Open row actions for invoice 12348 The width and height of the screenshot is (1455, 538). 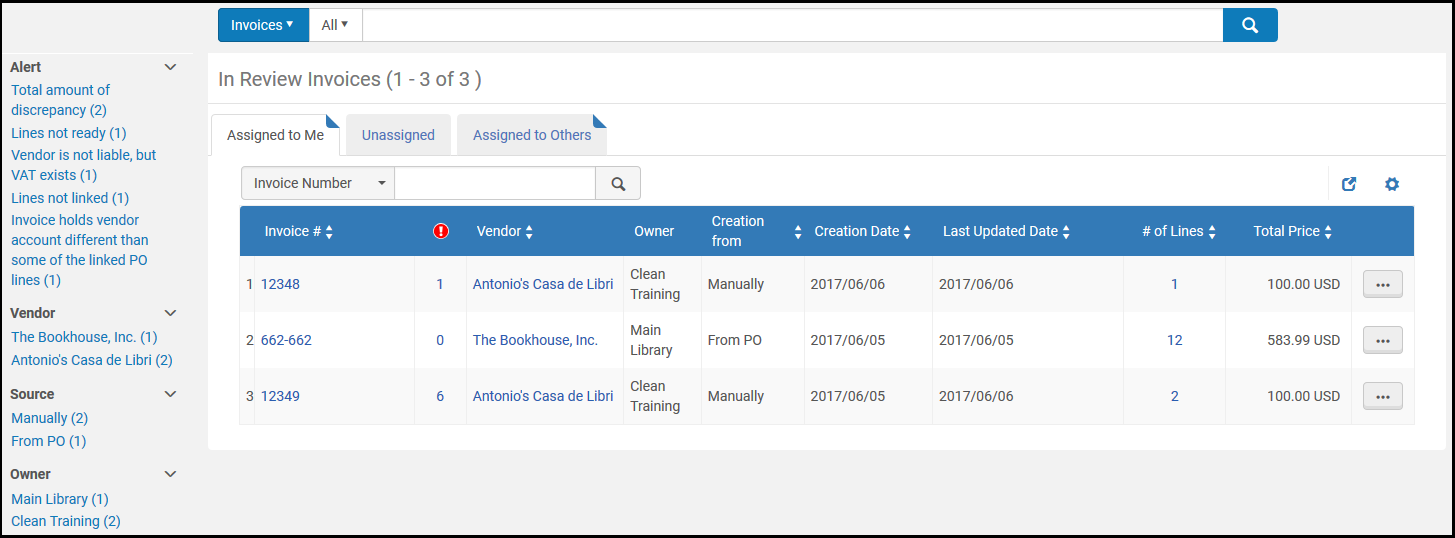(x=1382, y=284)
